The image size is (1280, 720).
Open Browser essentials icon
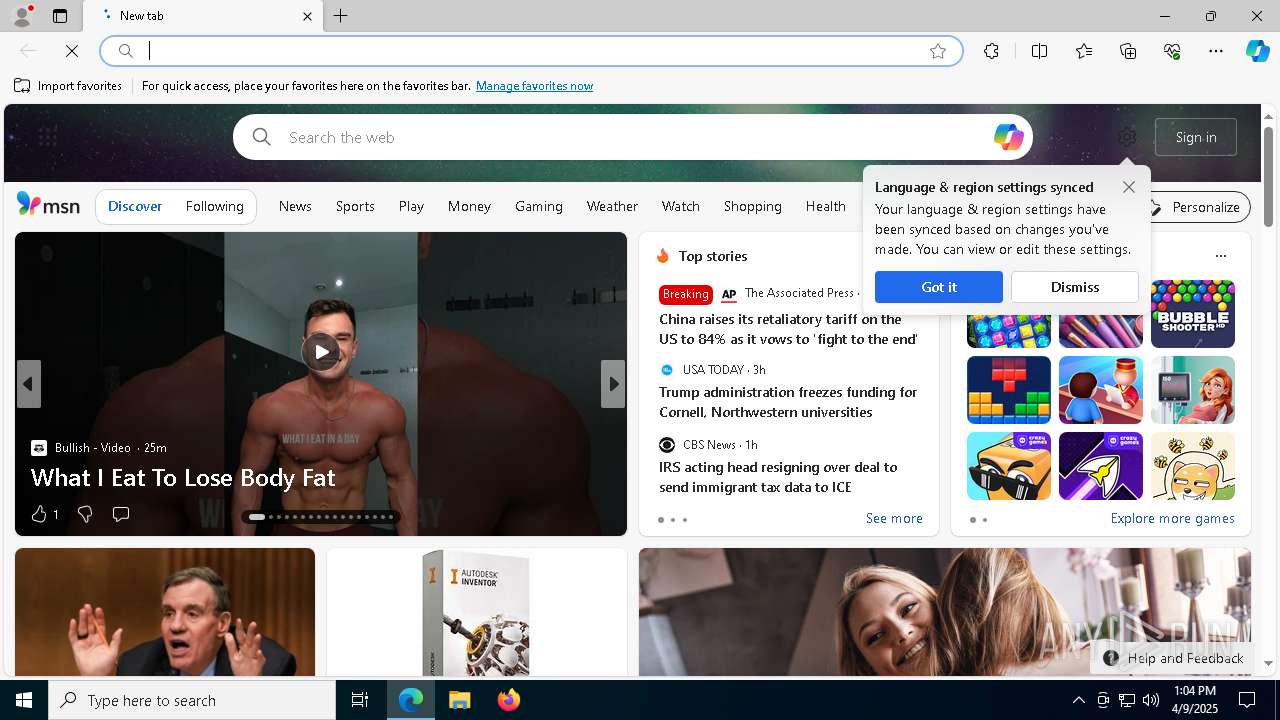(1172, 51)
